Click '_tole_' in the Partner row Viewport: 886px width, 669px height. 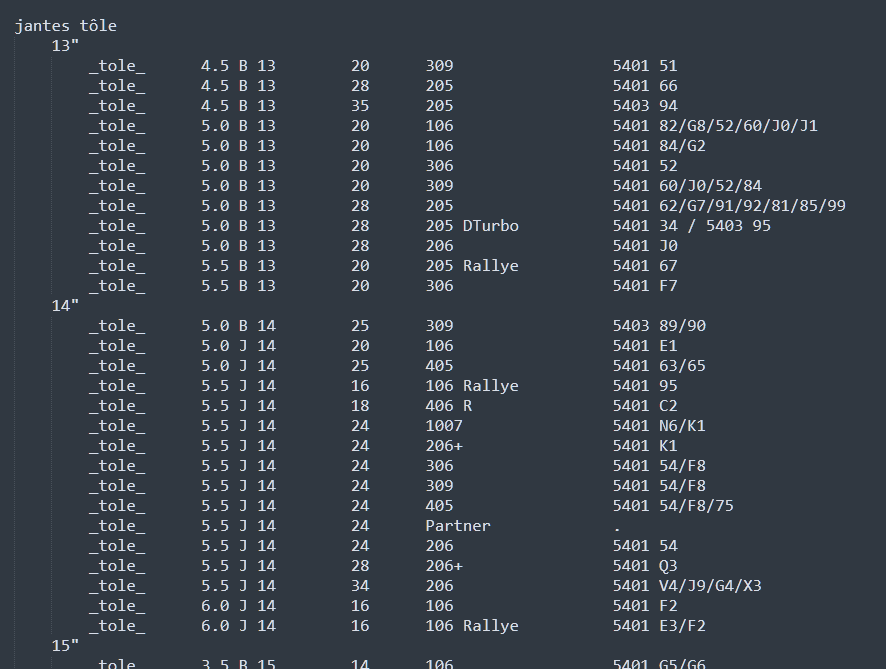[x=117, y=526]
